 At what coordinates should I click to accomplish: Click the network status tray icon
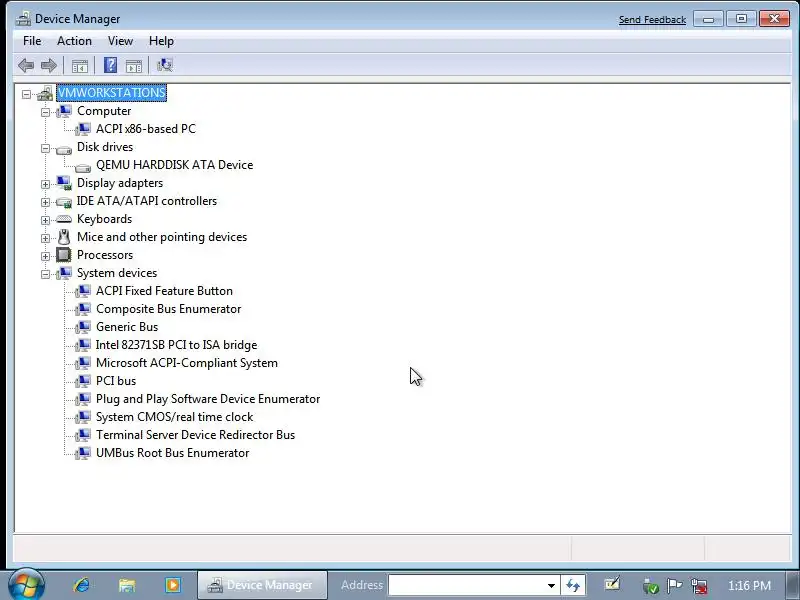(699, 586)
